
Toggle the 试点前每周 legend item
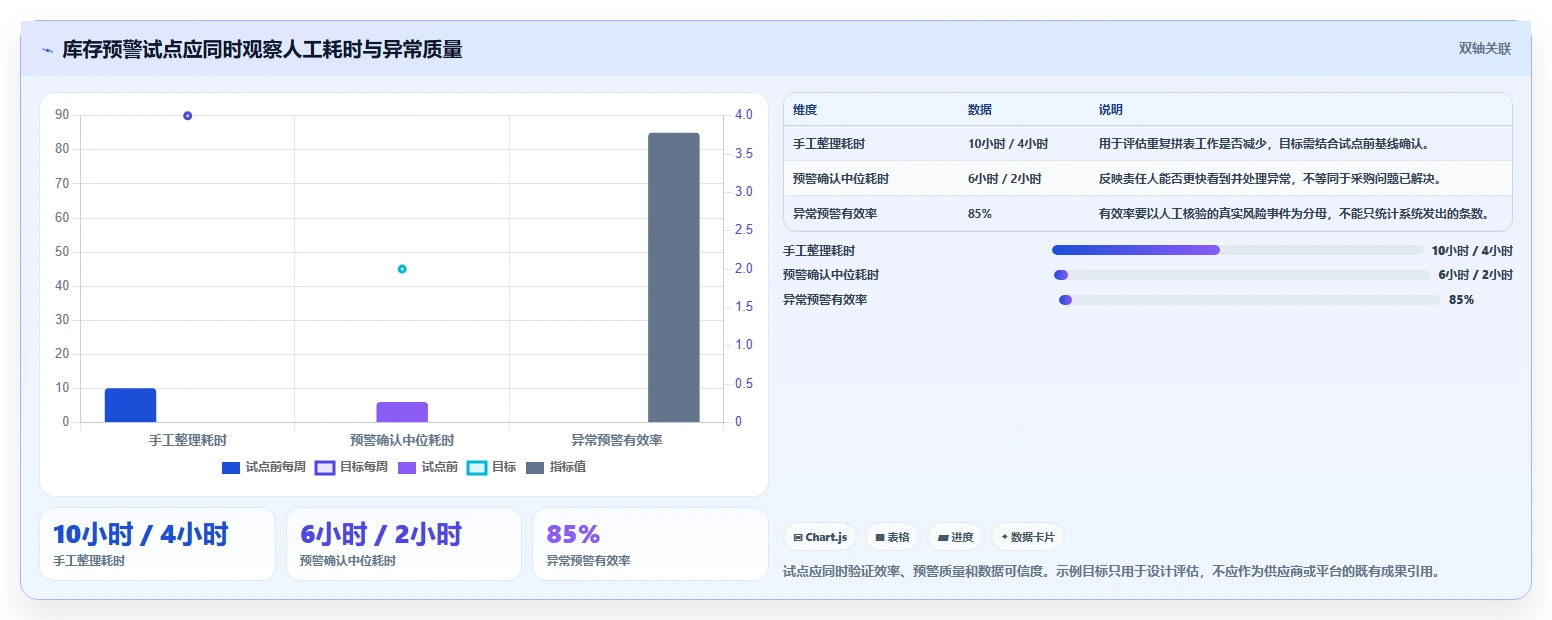264,467
